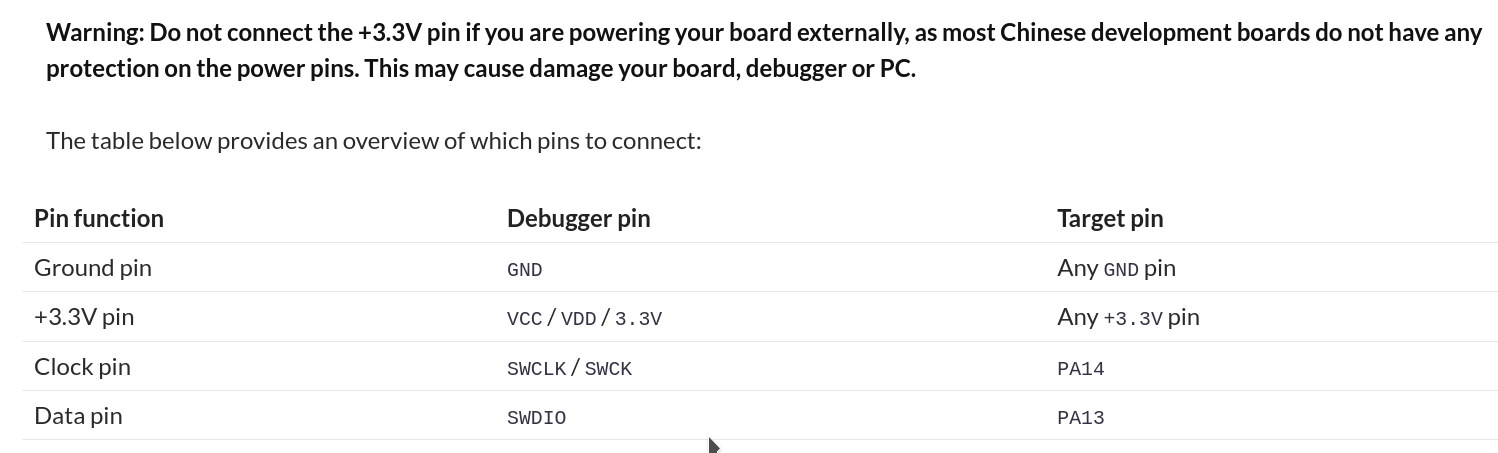Screen dimensions: 1498x453
Task: Click the SWDIO debugger pin cell
Action: [536, 418]
